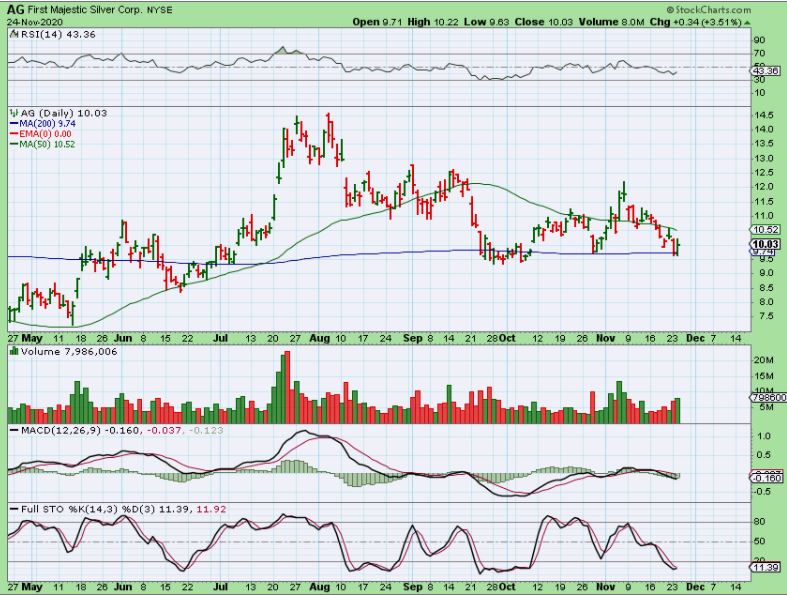Click the volume value tag on the volume axis
This screenshot has height=595, width=787.
[x=768, y=397]
